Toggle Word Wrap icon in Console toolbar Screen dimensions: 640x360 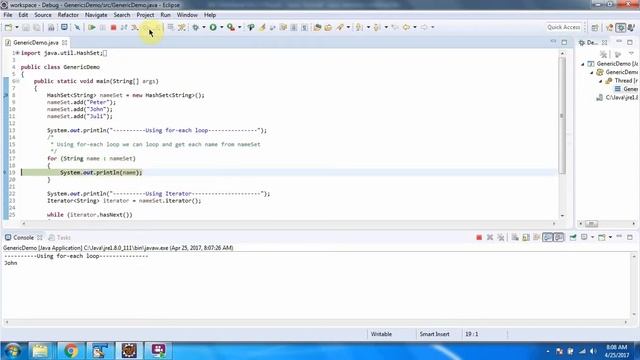[536, 238]
